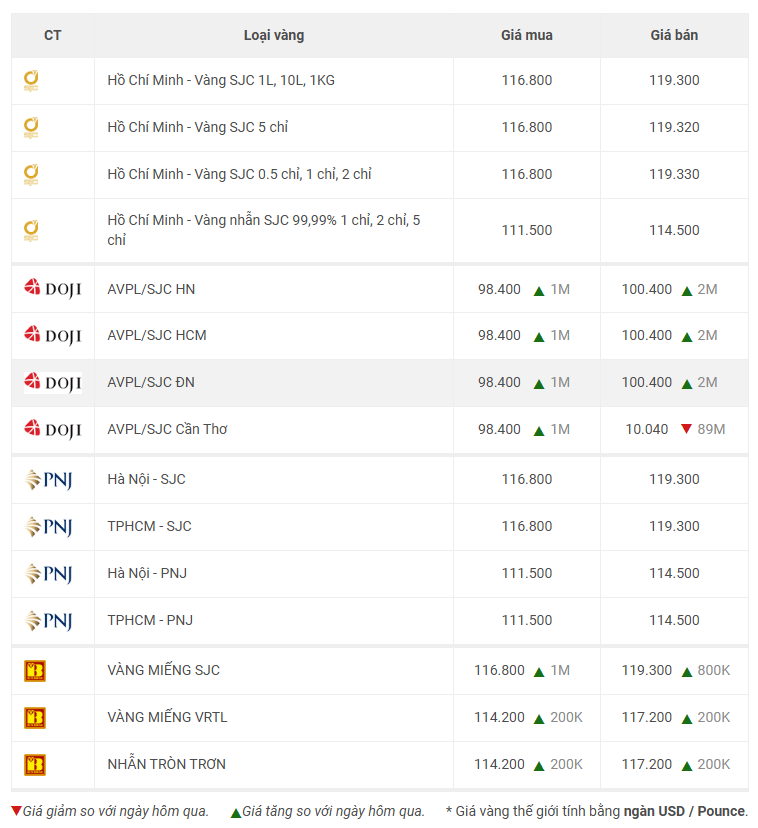
Task: Click sell price 119.320
Action: pos(674,127)
